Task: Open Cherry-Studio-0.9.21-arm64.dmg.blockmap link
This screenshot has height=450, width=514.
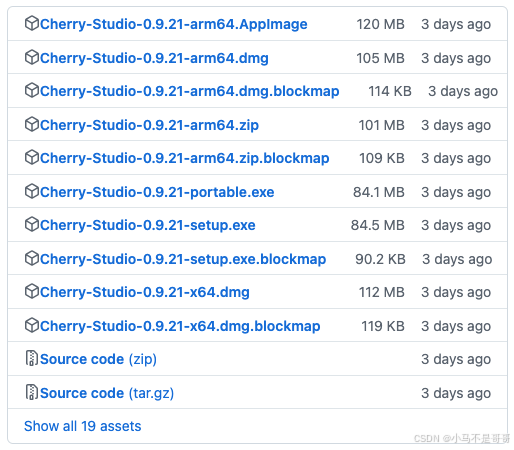Action: 190,91
